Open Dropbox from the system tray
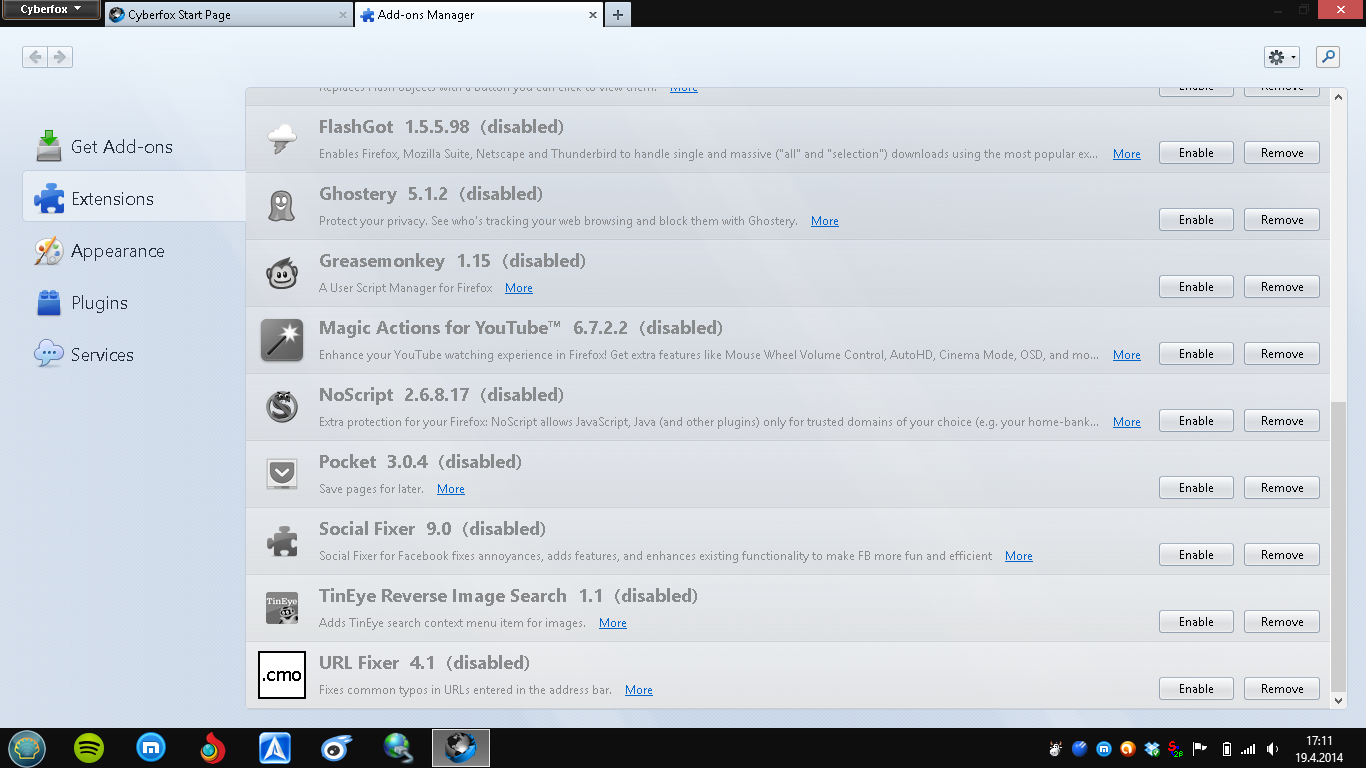 coord(1152,748)
